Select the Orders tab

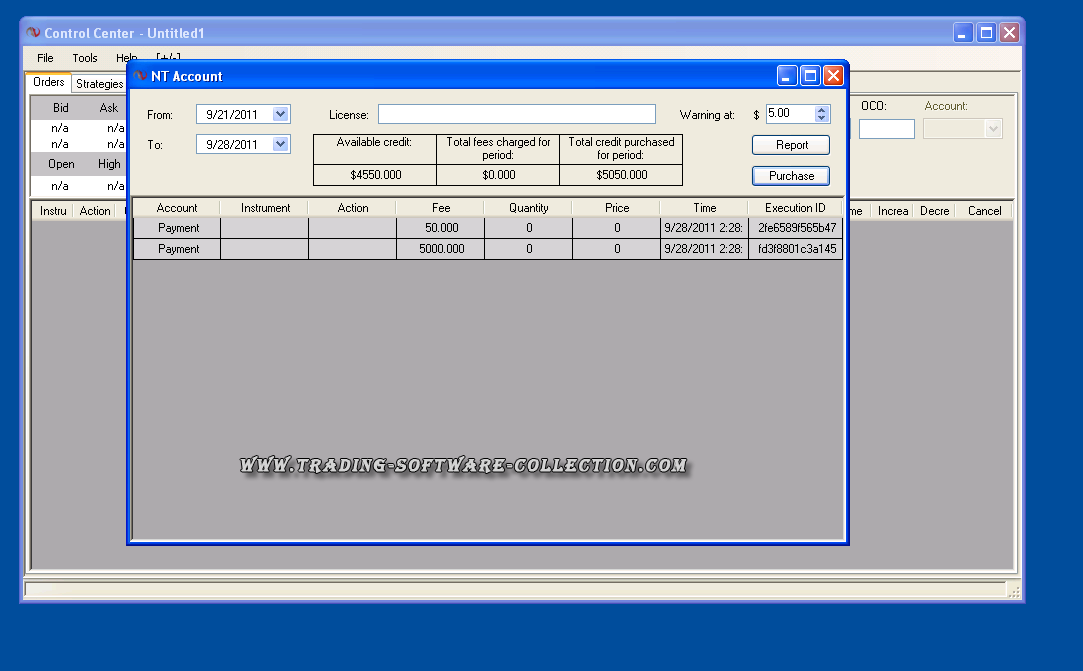tap(48, 83)
